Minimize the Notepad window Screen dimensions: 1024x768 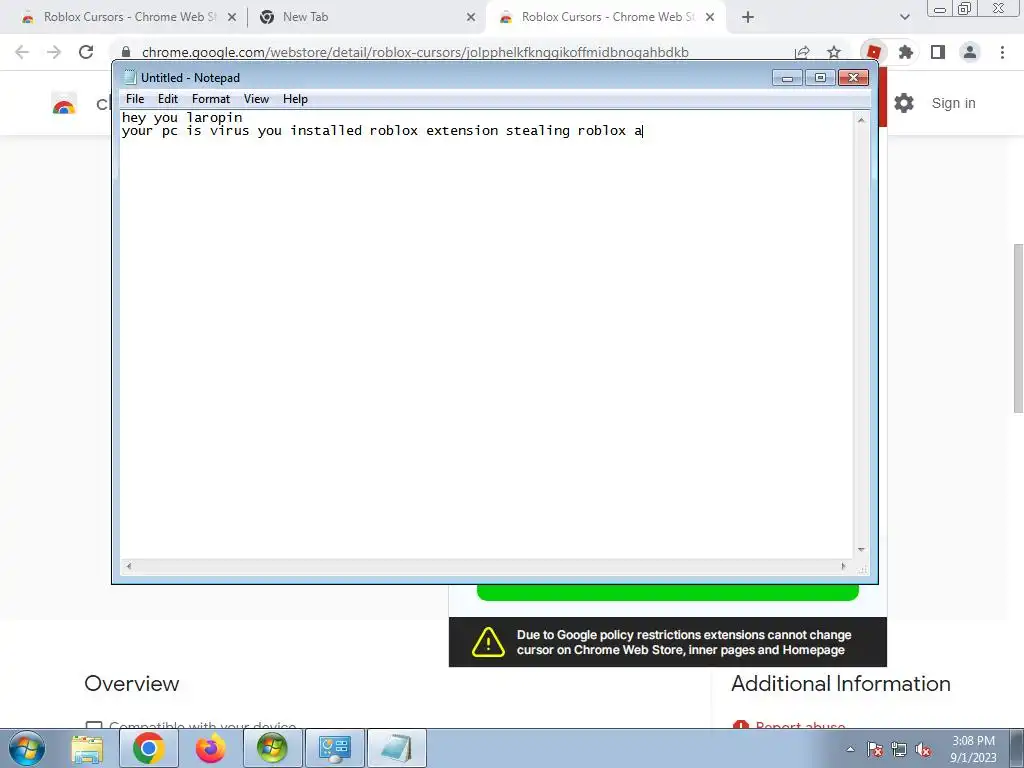point(788,78)
